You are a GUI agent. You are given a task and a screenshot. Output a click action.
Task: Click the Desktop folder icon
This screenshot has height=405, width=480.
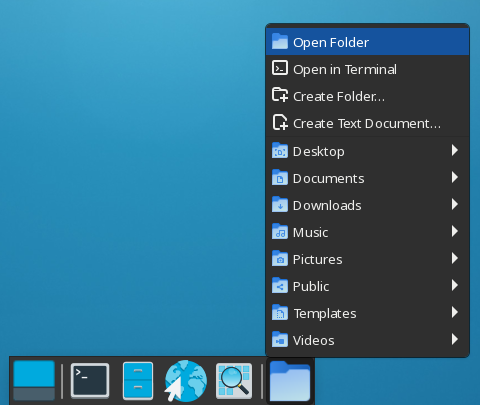click(280, 151)
